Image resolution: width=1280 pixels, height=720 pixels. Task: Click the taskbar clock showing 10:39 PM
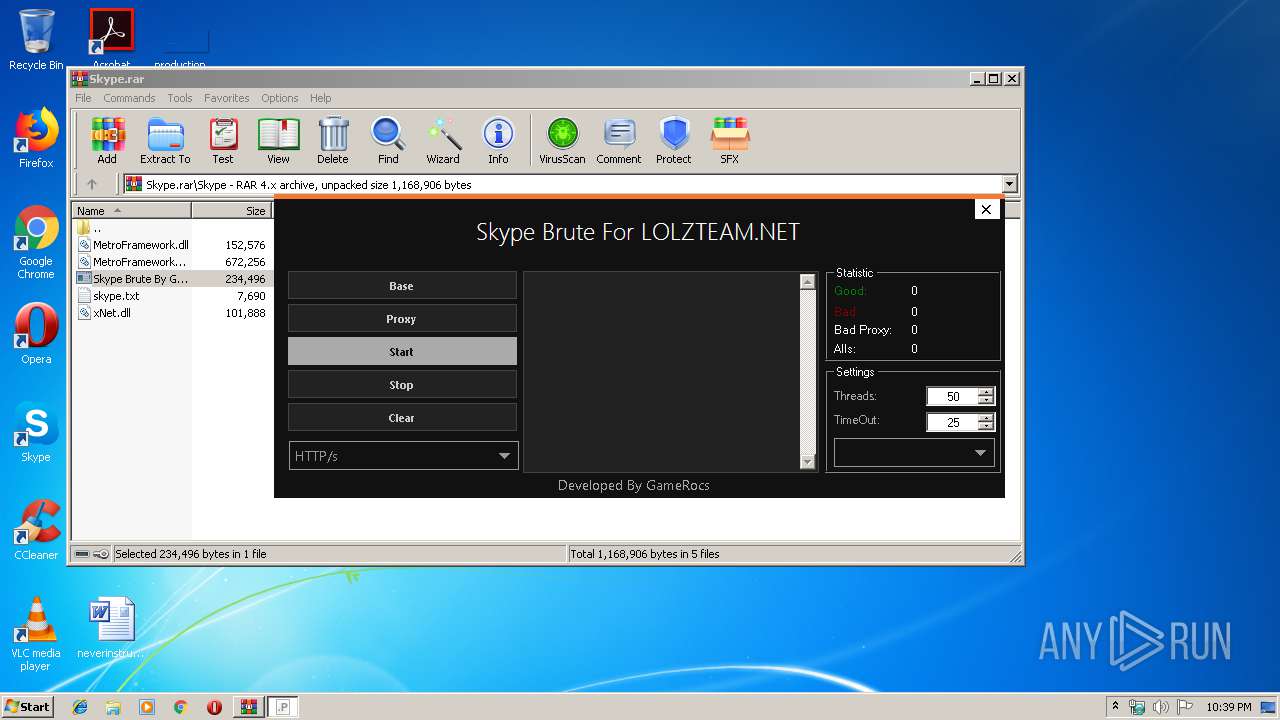pos(1228,707)
